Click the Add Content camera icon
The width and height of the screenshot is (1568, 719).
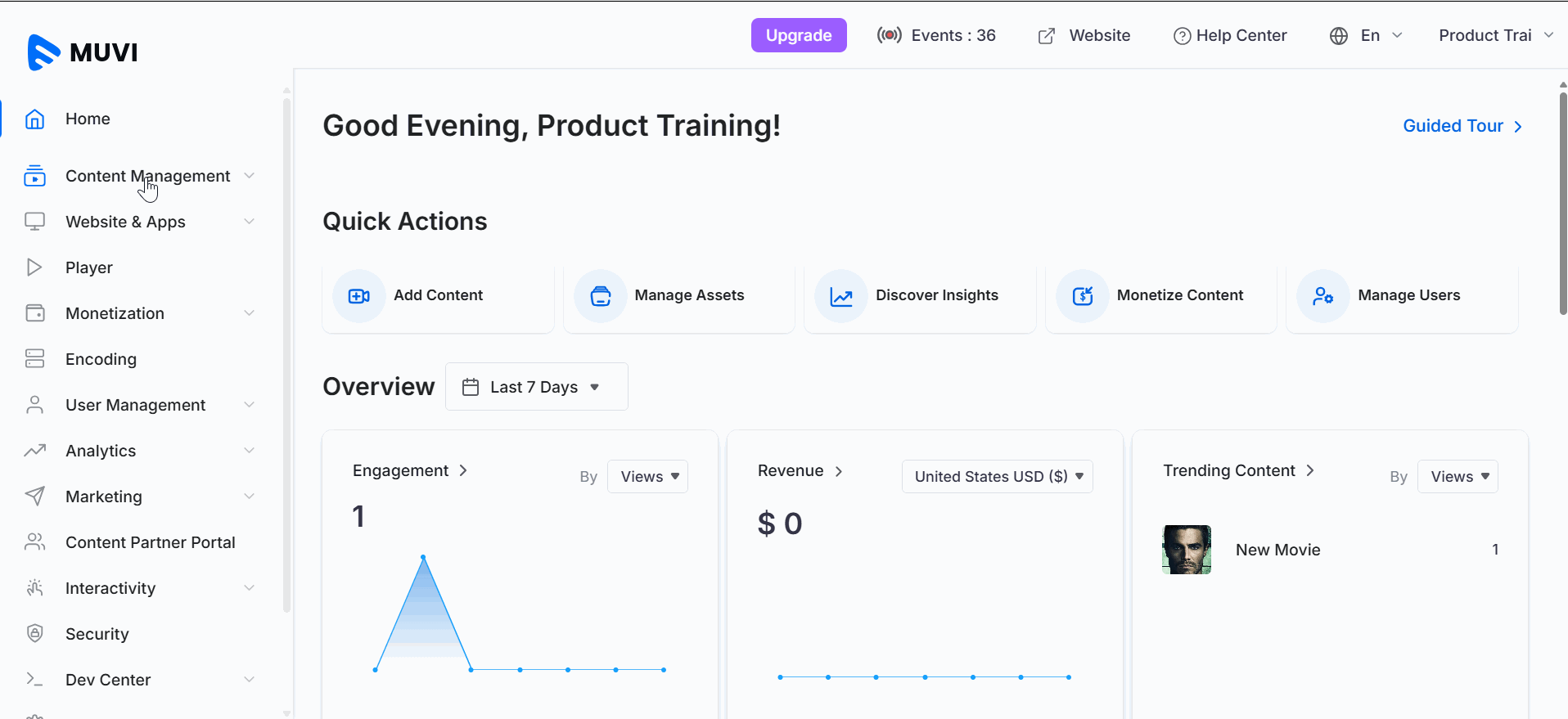tap(358, 296)
